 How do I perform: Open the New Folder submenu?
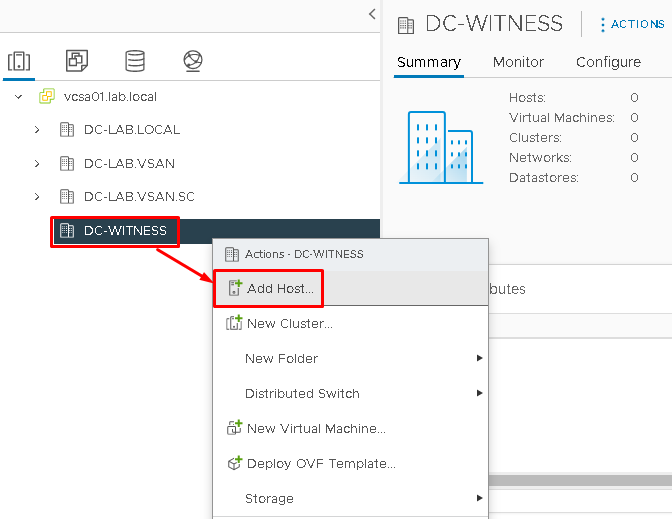coord(364,358)
